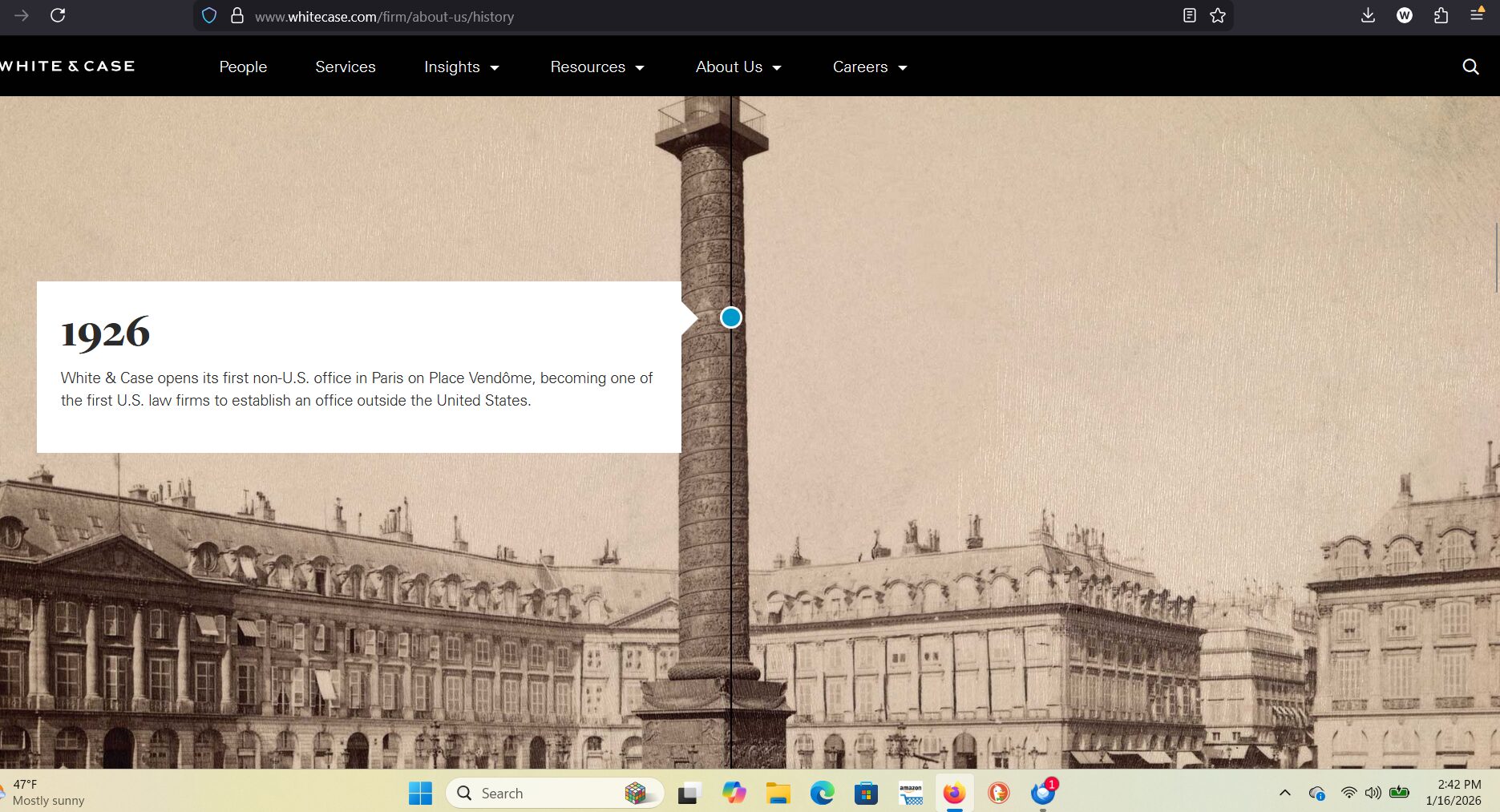View site security info via padlock

(237, 16)
